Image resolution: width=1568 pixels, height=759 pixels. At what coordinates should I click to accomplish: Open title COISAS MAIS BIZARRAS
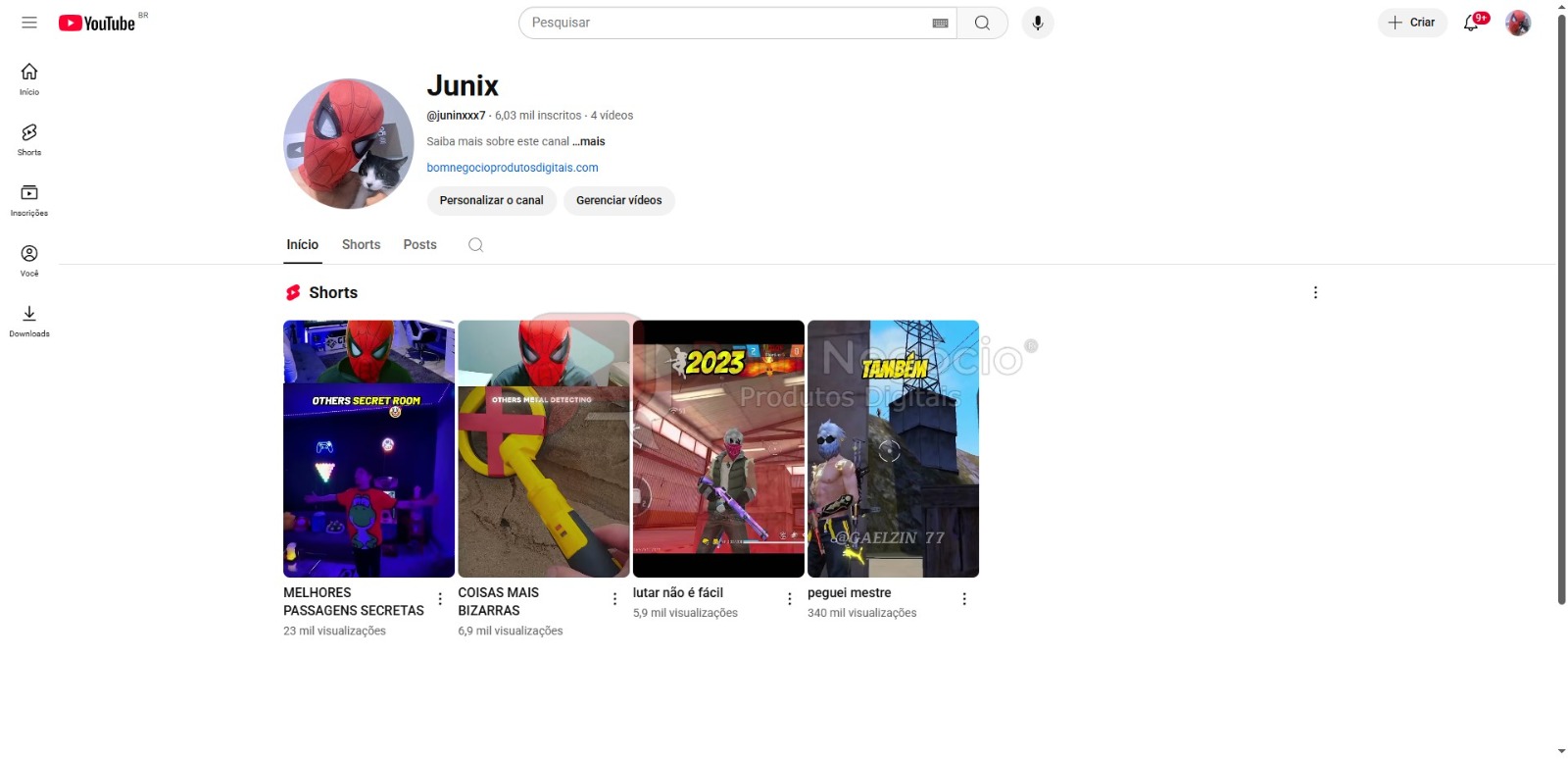tap(499, 601)
